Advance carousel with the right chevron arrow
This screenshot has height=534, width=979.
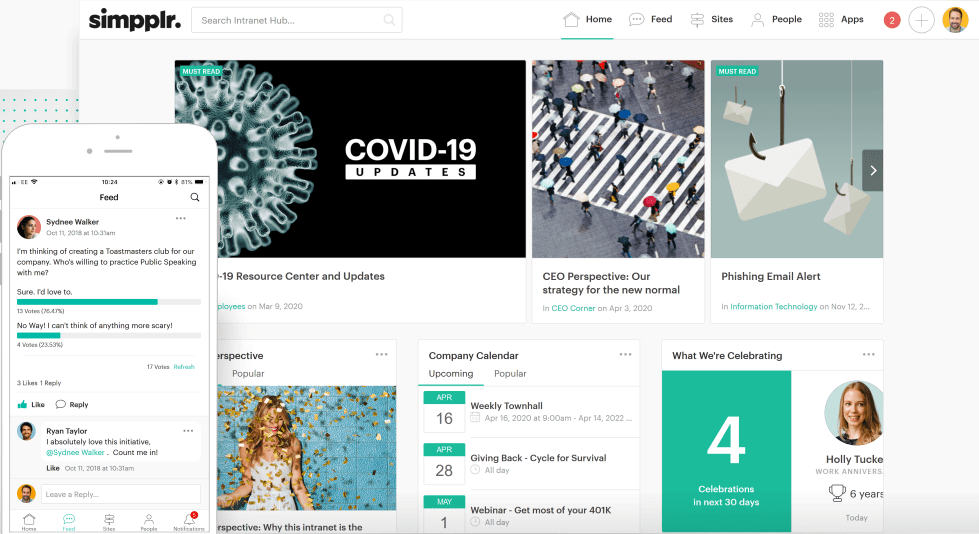tap(873, 171)
